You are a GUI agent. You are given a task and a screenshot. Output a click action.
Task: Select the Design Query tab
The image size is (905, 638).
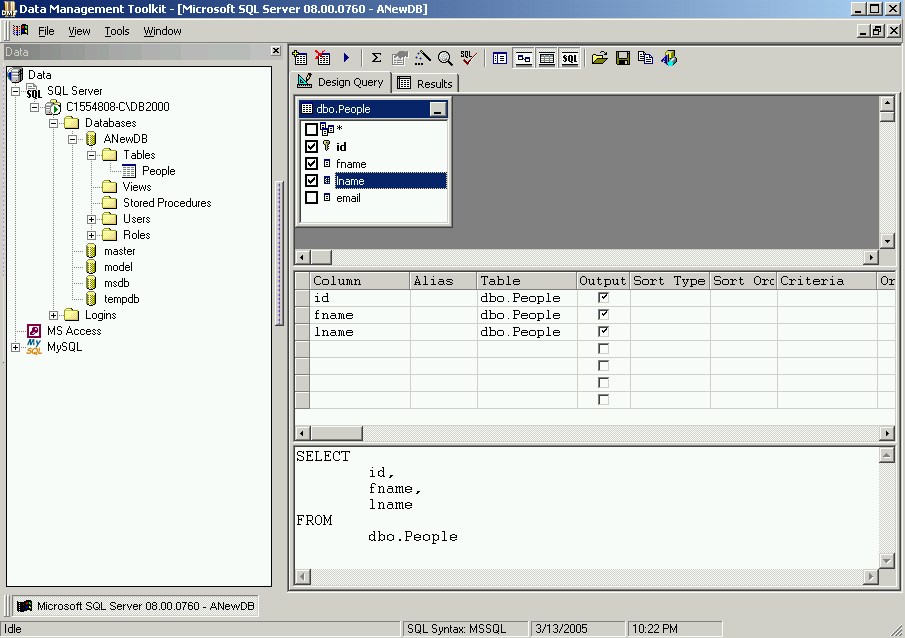tap(342, 82)
